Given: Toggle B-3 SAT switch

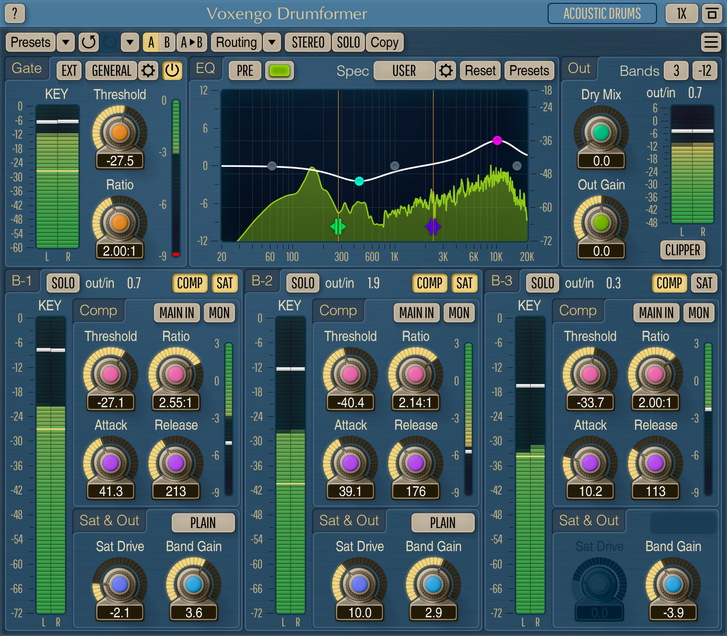Looking at the screenshot, I should tap(704, 283).
